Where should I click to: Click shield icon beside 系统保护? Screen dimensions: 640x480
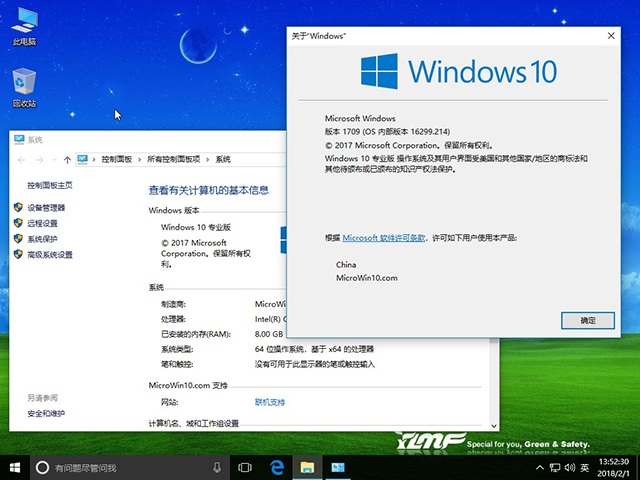pyautogui.click(x=18, y=238)
